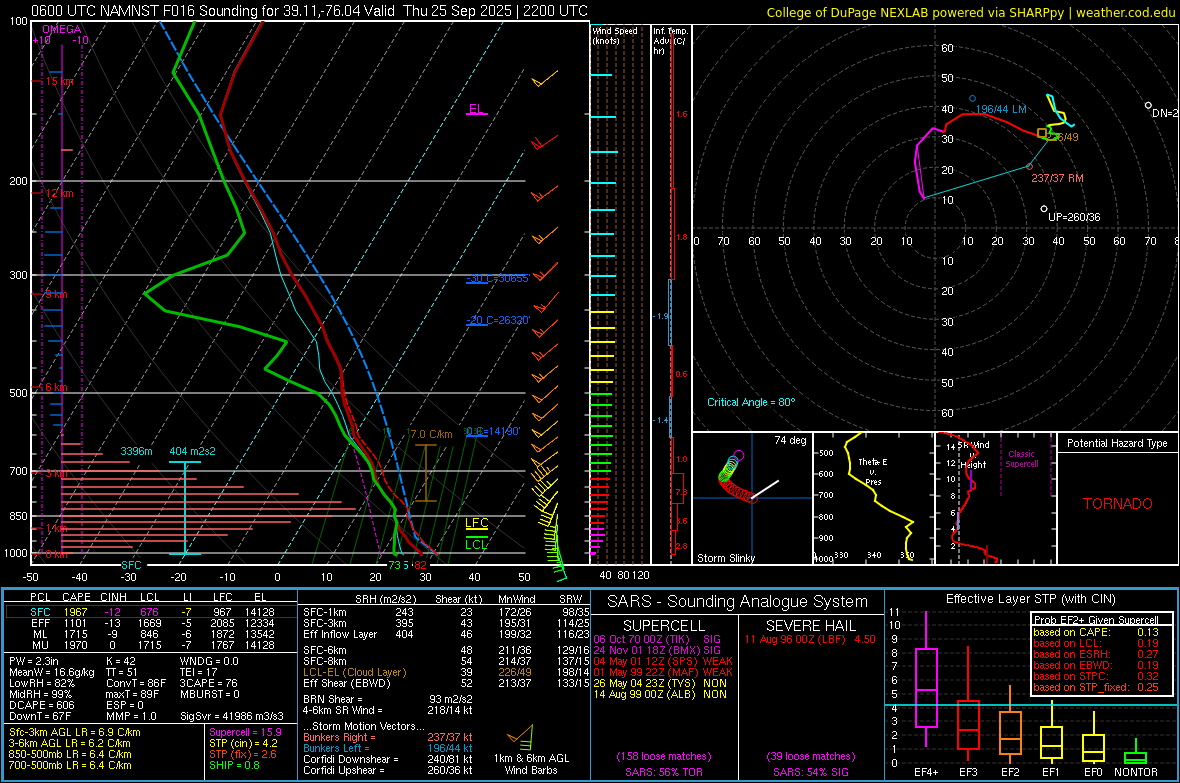This screenshot has height=783, width=1180.
Task: Select the ML parcel row
Action: point(151,634)
